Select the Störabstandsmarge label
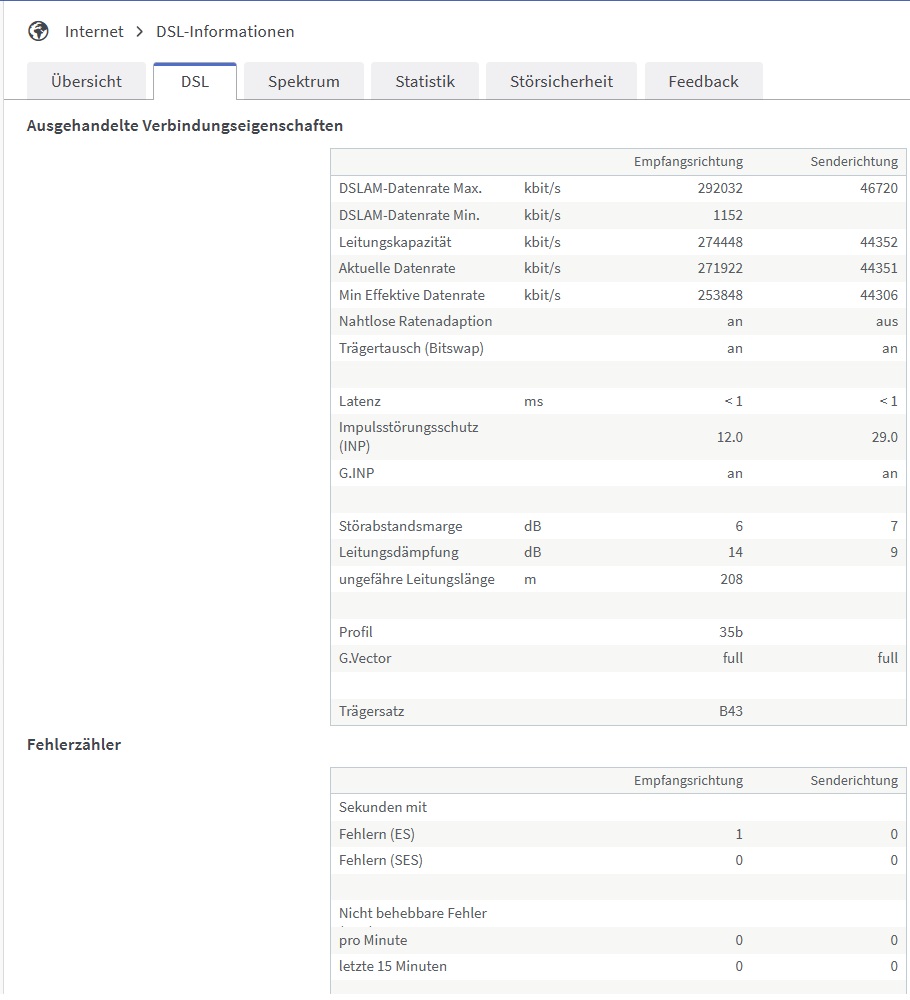Image resolution: width=910 pixels, height=1000 pixels. tap(400, 526)
